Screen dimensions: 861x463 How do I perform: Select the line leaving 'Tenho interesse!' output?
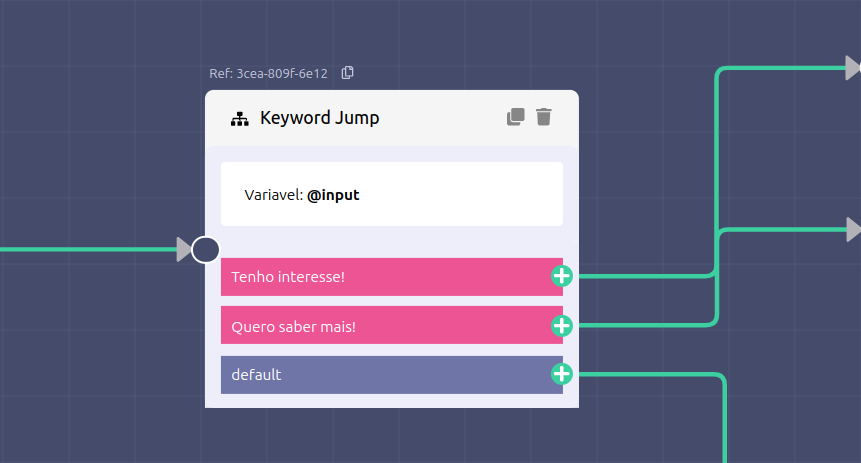[640, 275]
